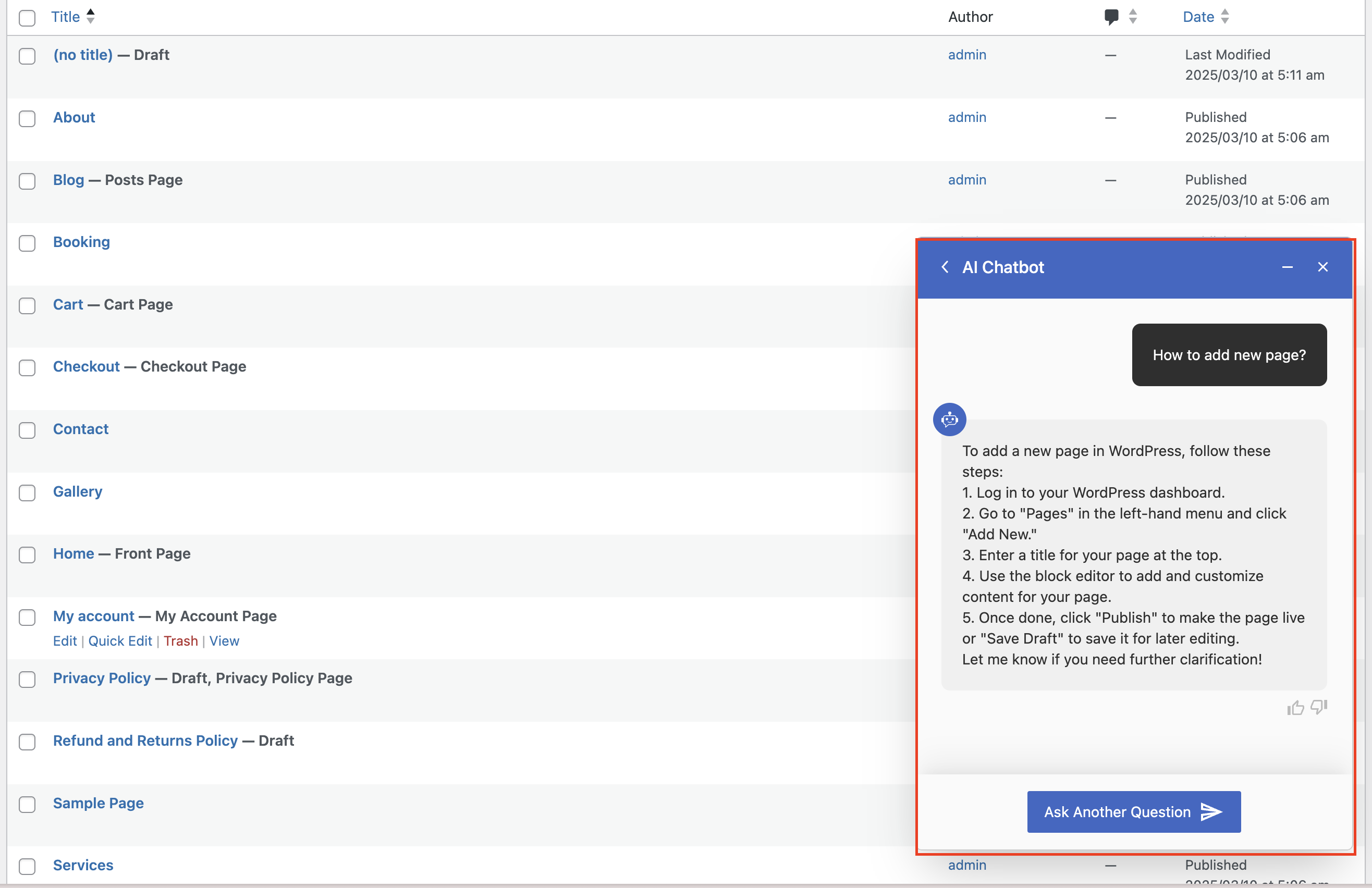Close the AI Chatbot window

pos(1322,267)
